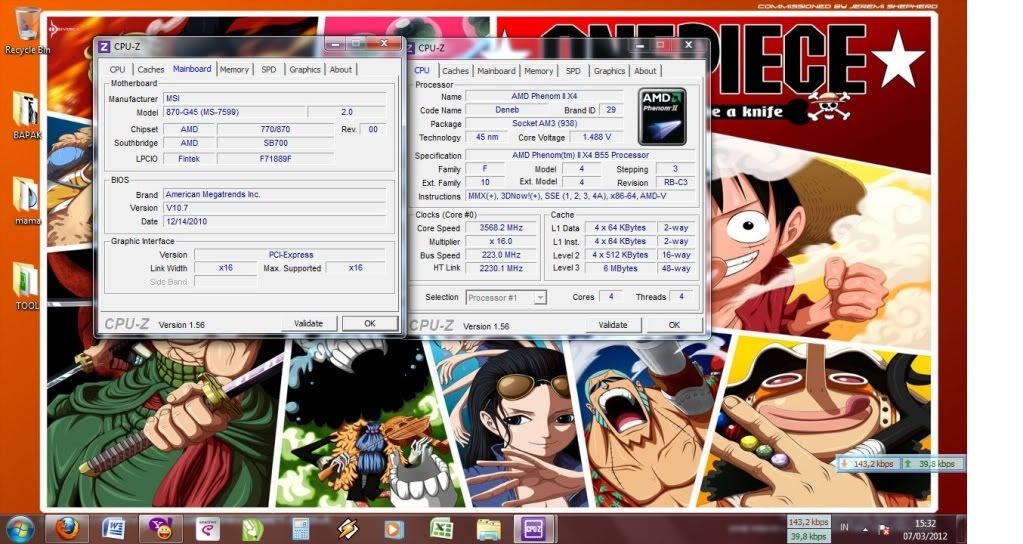Click the CPU-Z taskbar button

tap(534, 528)
